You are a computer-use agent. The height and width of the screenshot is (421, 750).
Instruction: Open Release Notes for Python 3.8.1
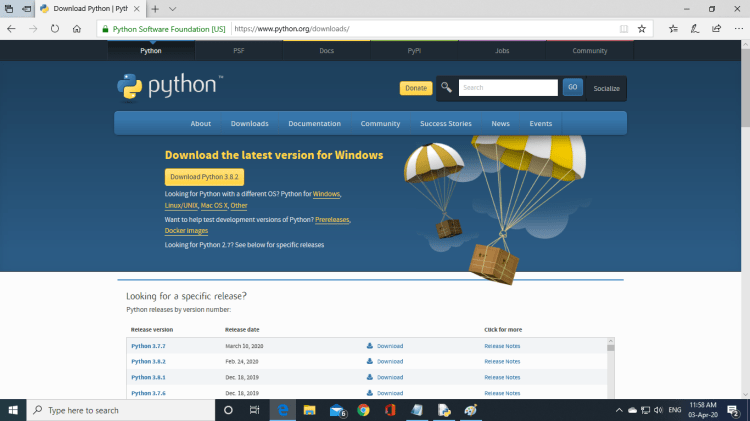502,377
